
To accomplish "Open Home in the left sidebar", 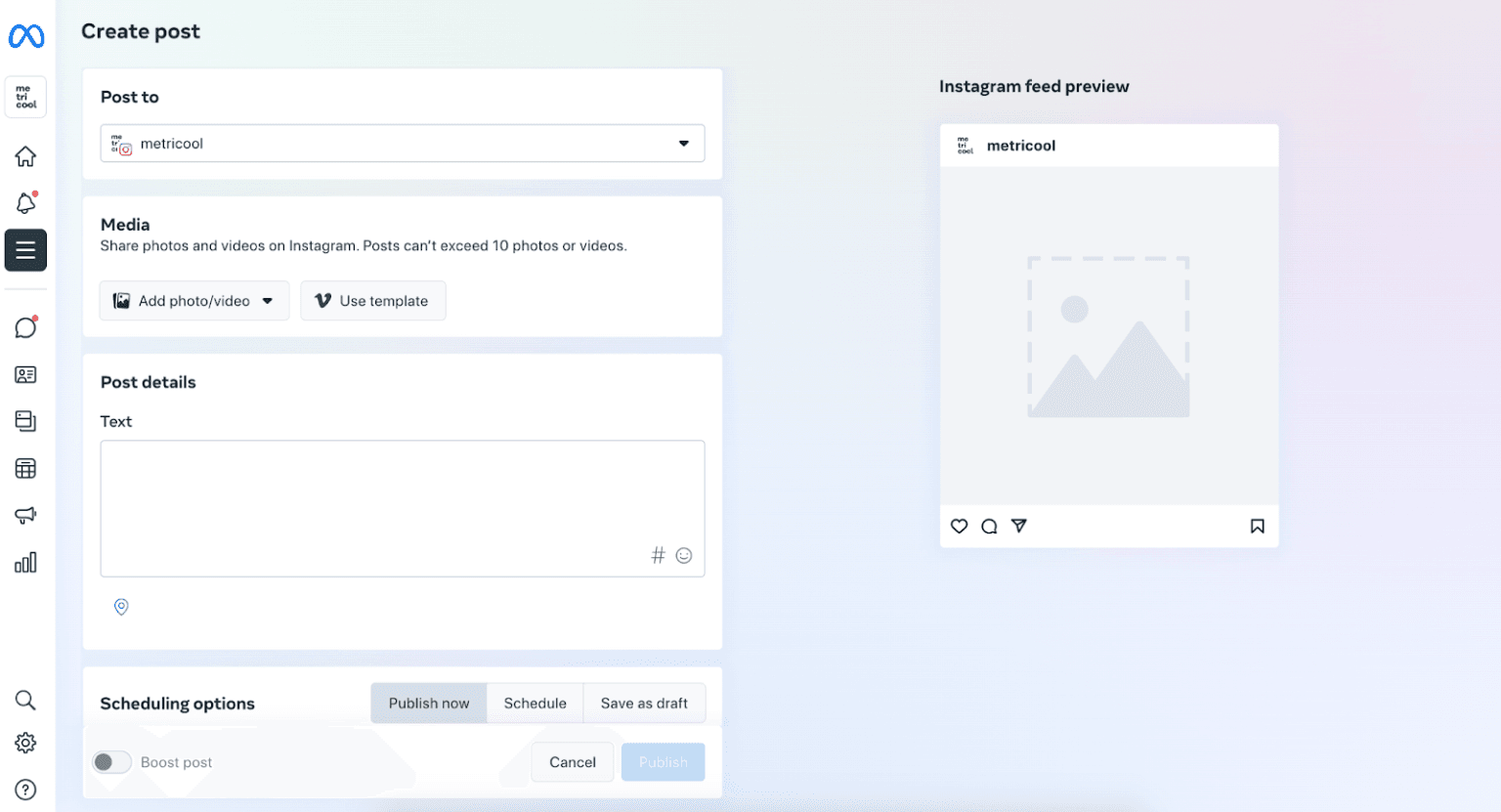I will pyautogui.click(x=25, y=156).
